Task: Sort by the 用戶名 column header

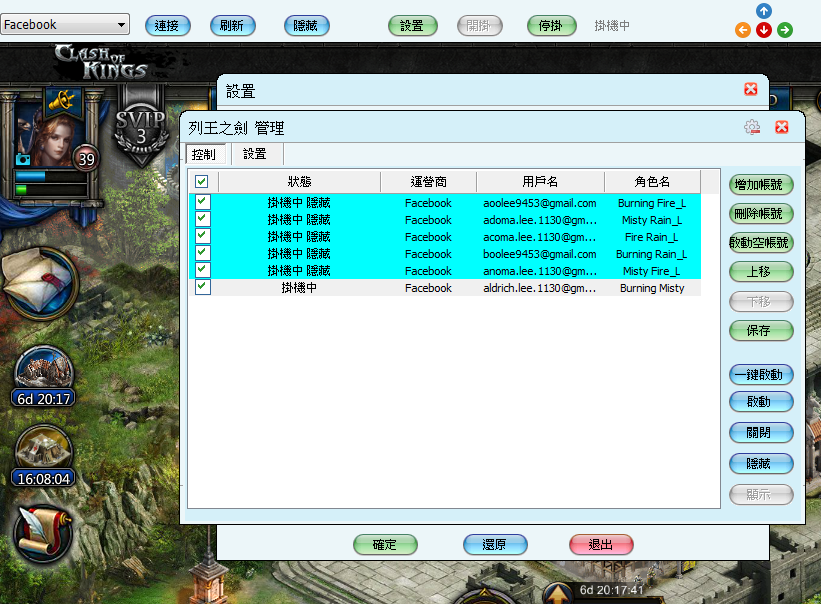Action: (540, 182)
